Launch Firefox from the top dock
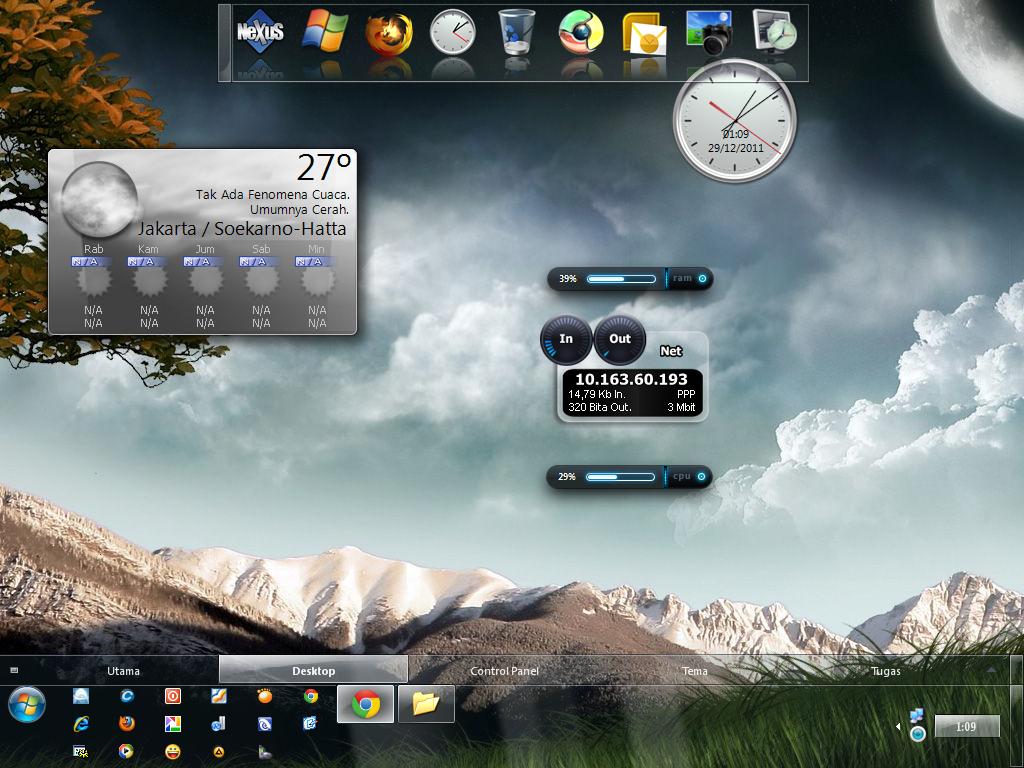The height and width of the screenshot is (768, 1024). pos(389,34)
